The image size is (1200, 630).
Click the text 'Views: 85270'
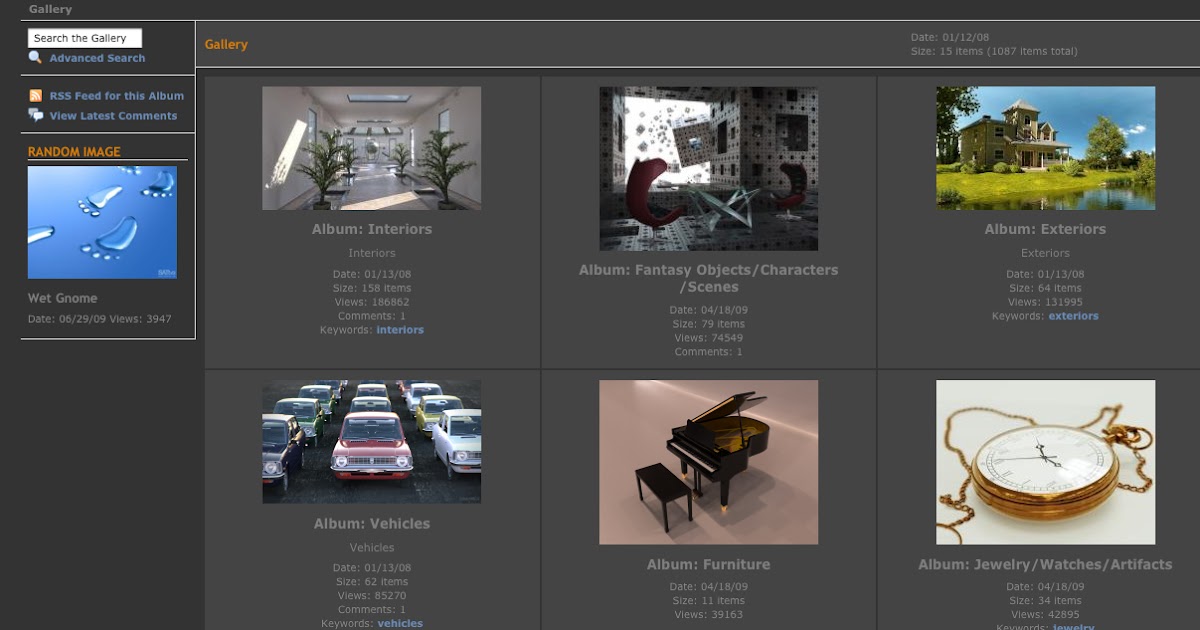point(372,596)
